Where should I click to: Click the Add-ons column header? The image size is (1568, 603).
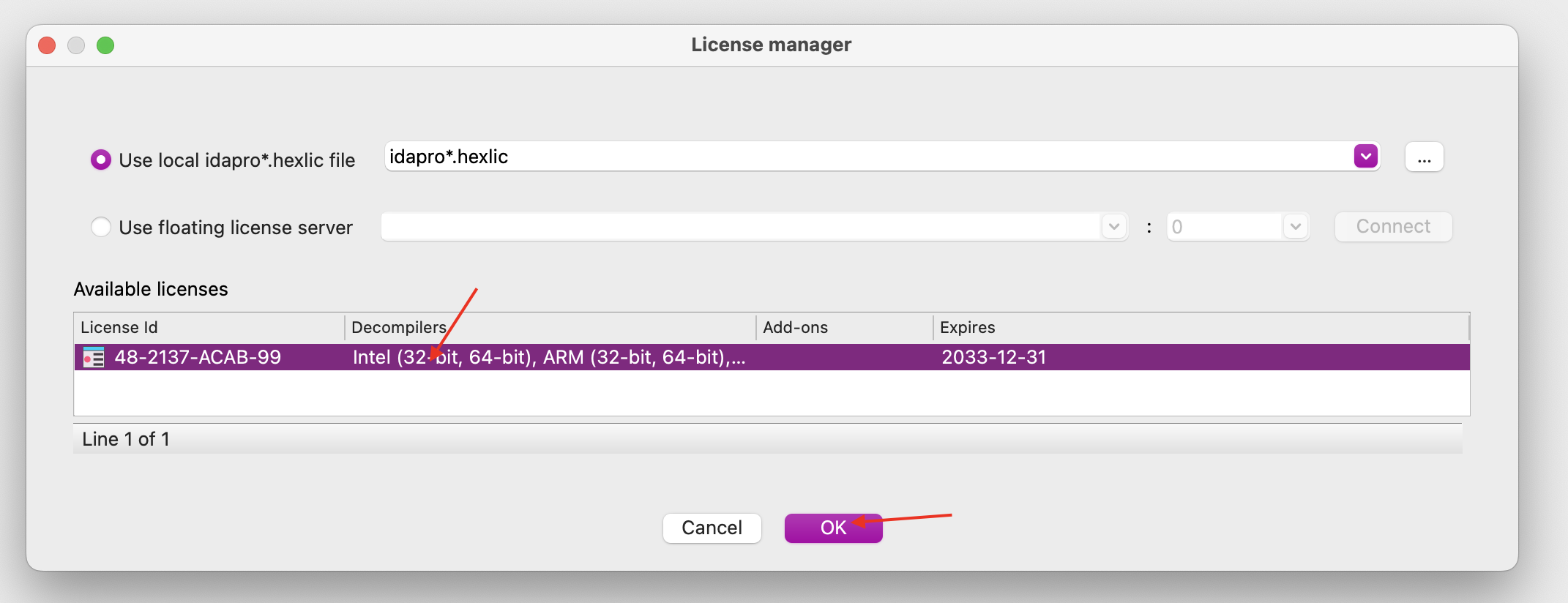(x=845, y=327)
